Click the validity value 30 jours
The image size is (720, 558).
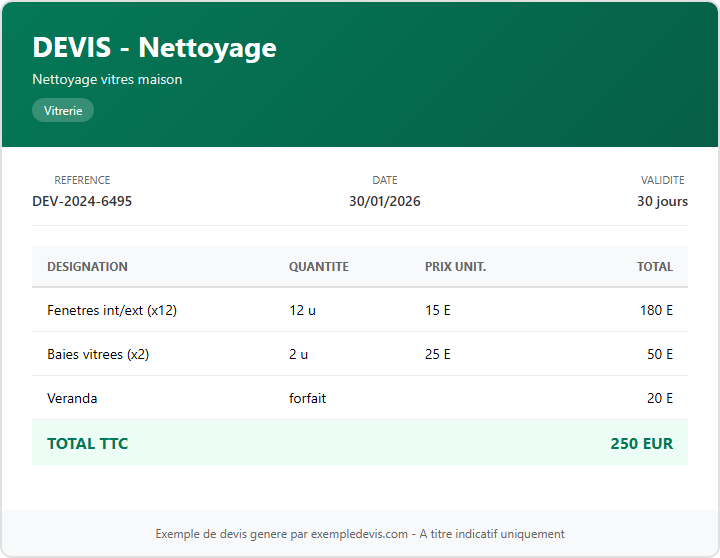pyautogui.click(x=662, y=201)
